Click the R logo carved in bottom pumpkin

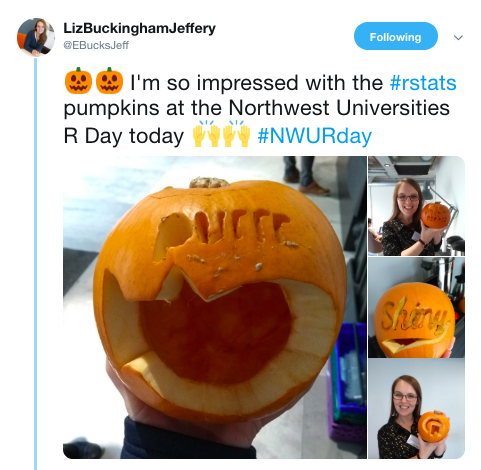pyautogui.click(x=434, y=426)
